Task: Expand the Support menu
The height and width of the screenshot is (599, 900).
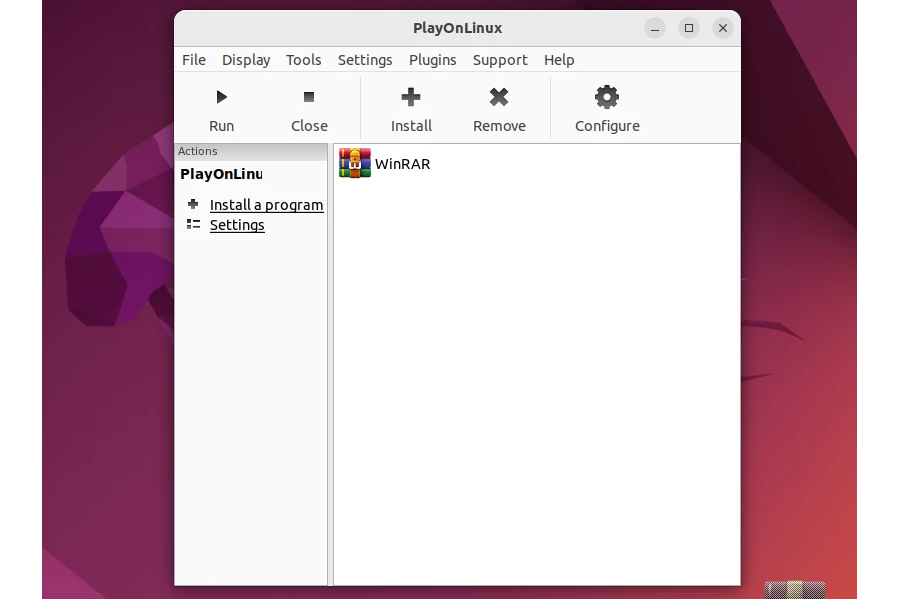Action: [500, 60]
